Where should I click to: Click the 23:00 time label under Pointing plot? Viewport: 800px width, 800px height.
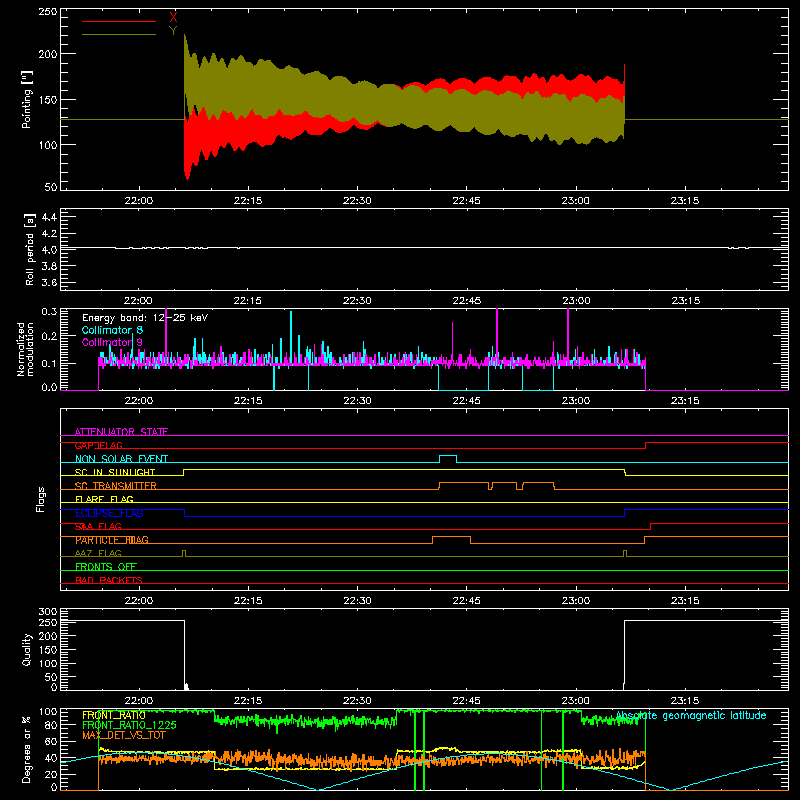[x=576, y=201]
